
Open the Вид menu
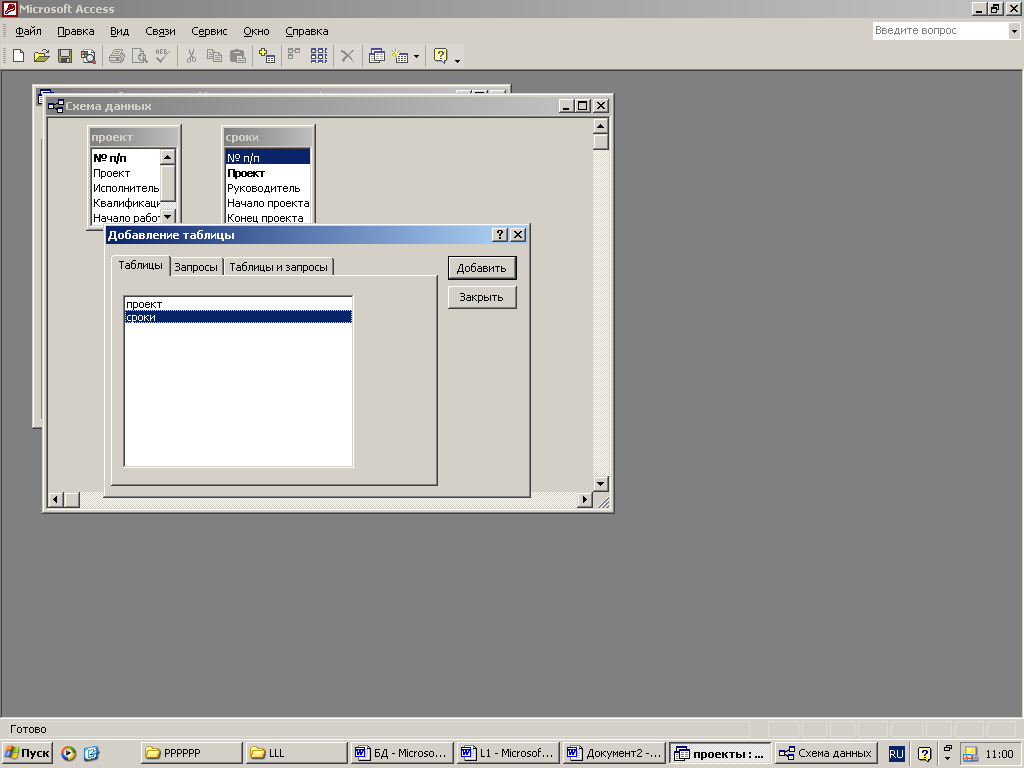pyautogui.click(x=120, y=31)
